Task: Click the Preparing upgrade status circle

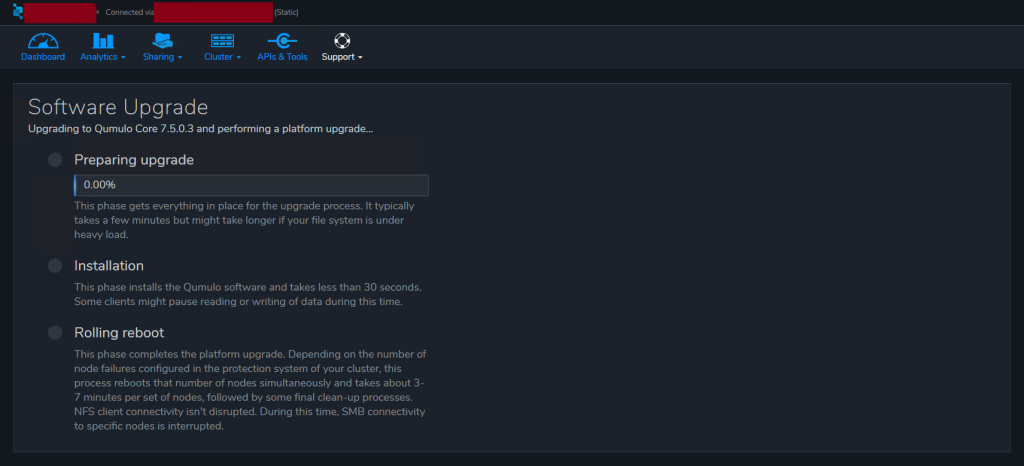Action: pos(55,160)
